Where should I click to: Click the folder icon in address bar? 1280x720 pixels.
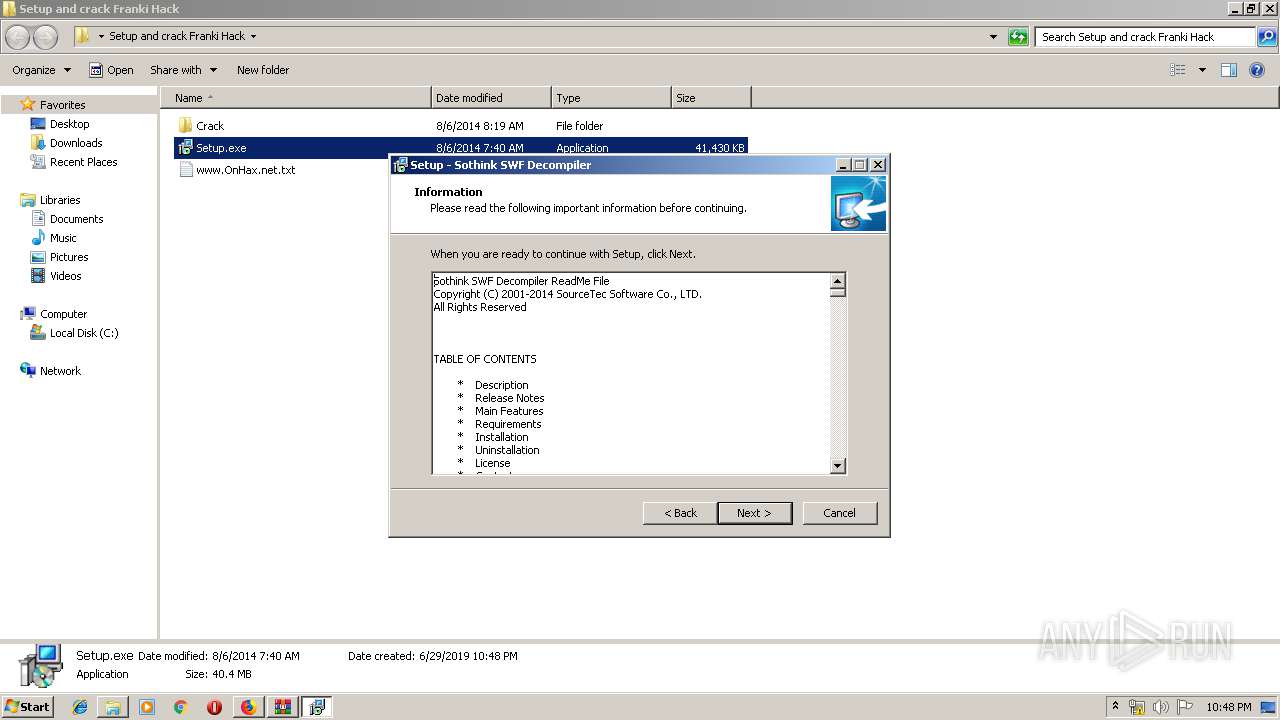(x=83, y=36)
